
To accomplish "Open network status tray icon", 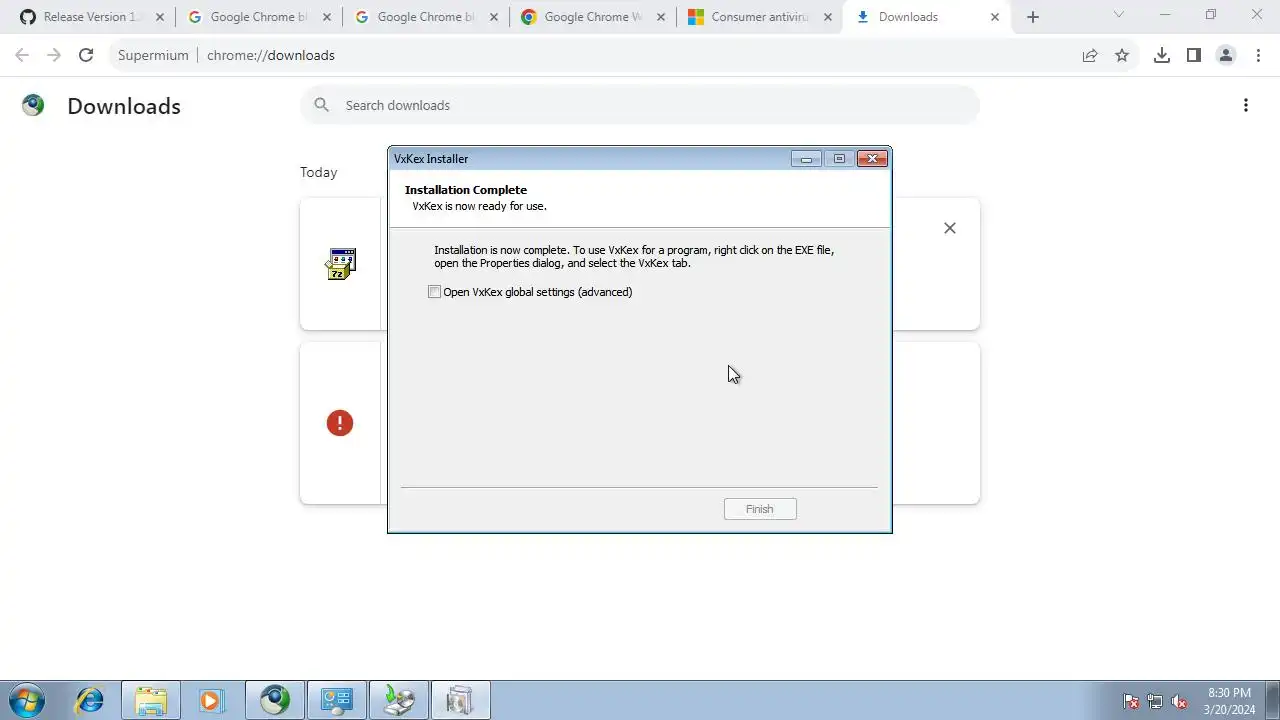I will 1155,701.
